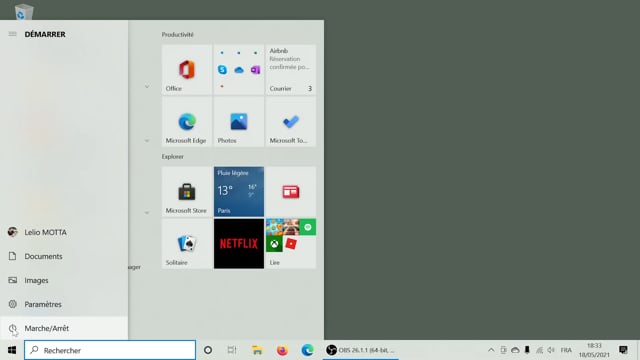
Task: Click the Productivité group title
Action: 178,35
